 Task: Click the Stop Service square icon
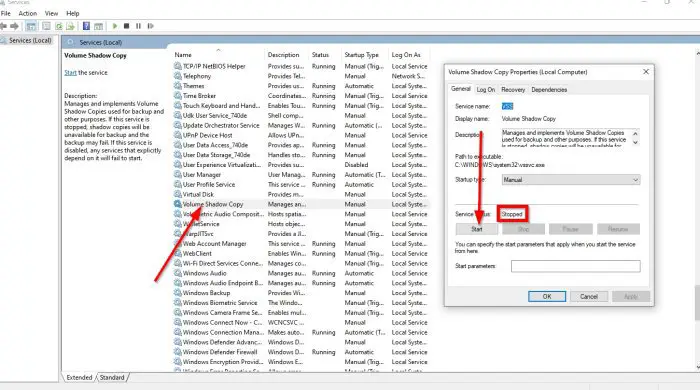[126, 26]
